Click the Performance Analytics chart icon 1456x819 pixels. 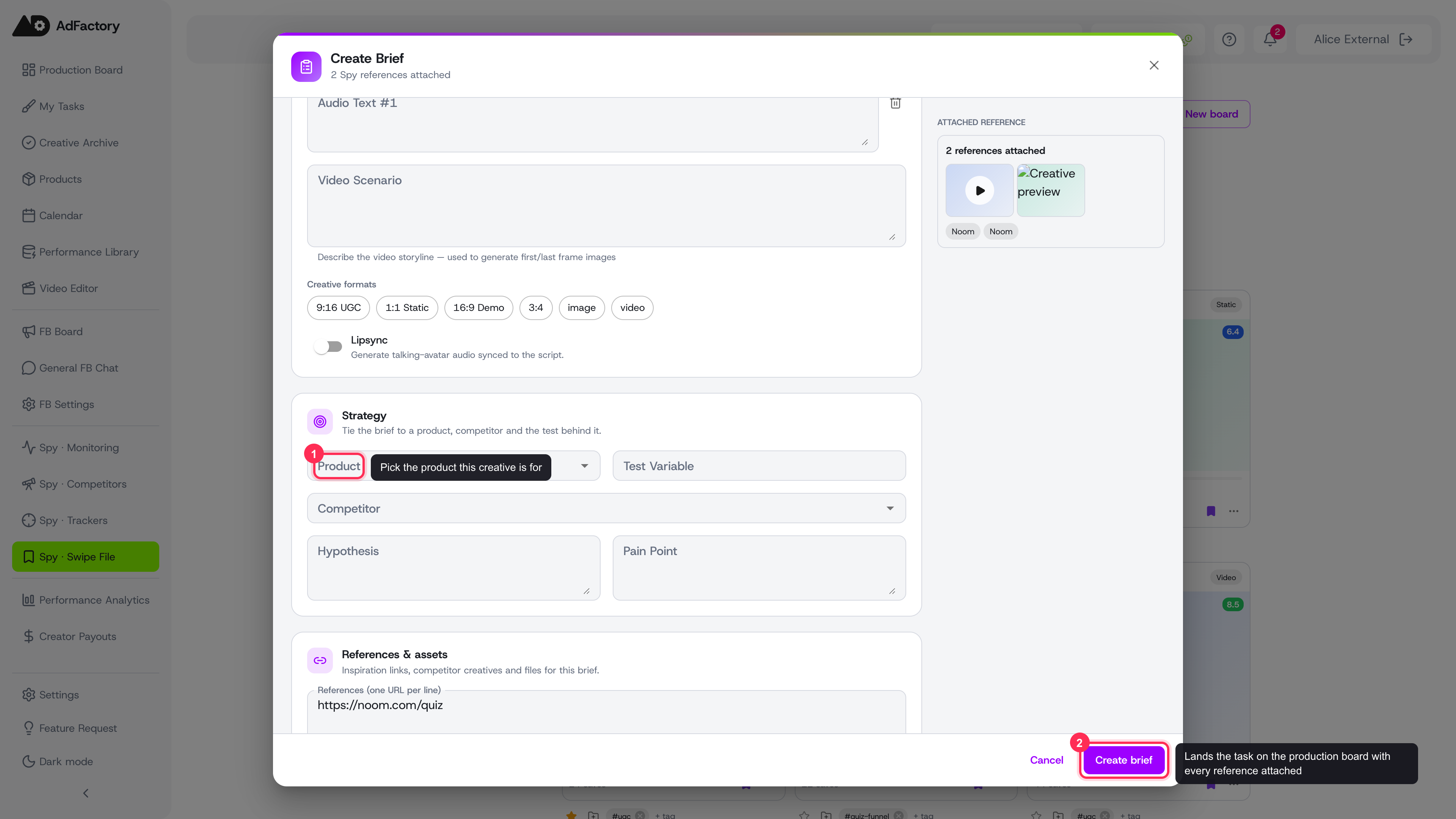pyautogui.click(x=28, y=600)
